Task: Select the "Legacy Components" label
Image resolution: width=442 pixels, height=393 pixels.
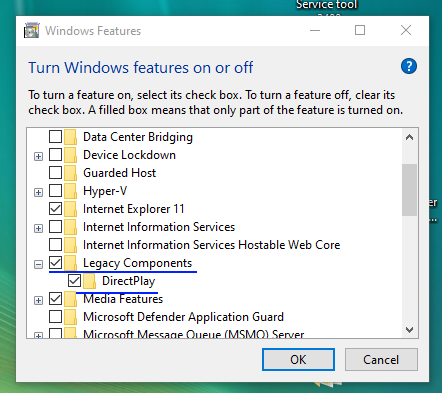Action: [137, 263]
